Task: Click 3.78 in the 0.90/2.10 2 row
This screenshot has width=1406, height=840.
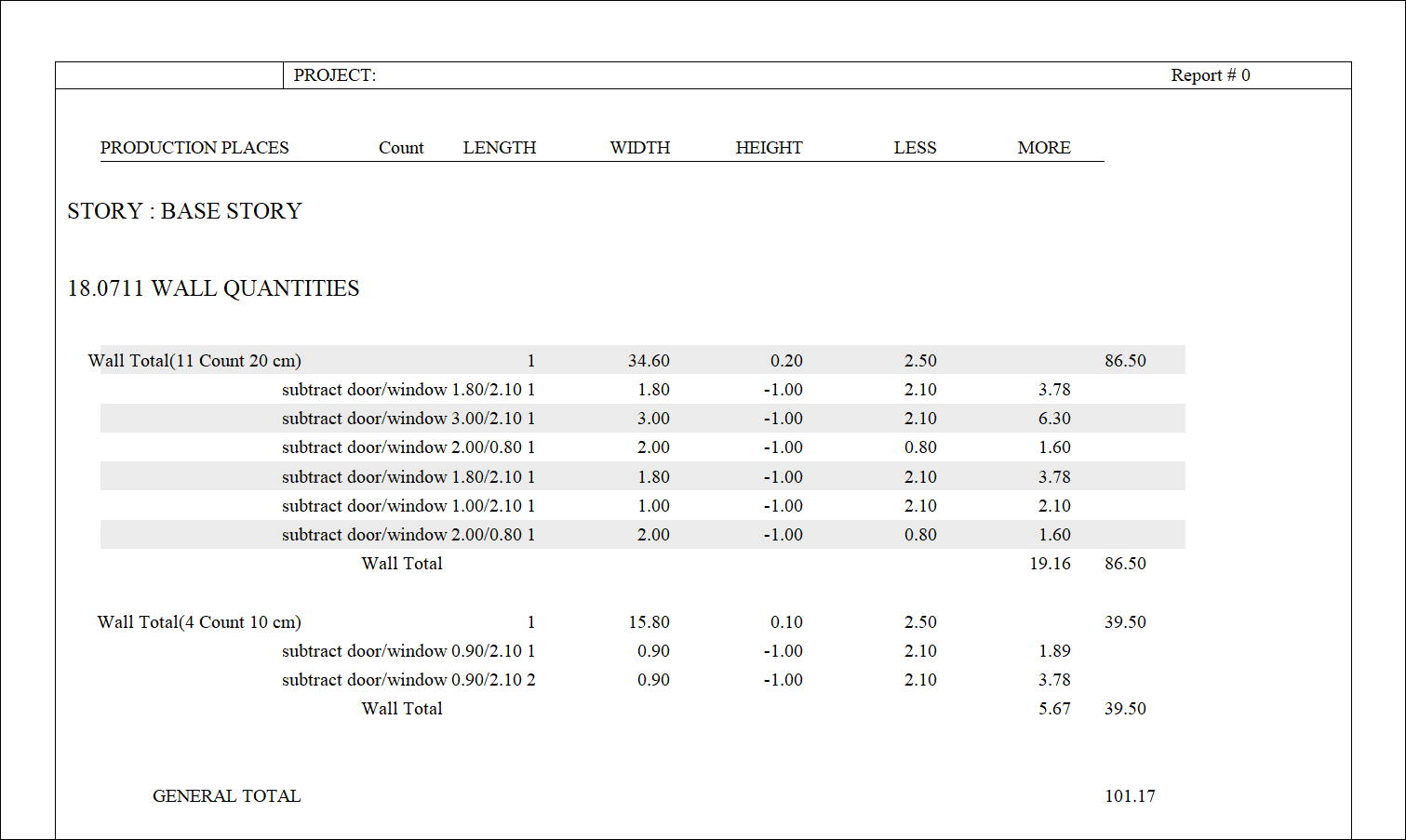Action: pyautogui.click(x=1054, y=680)
